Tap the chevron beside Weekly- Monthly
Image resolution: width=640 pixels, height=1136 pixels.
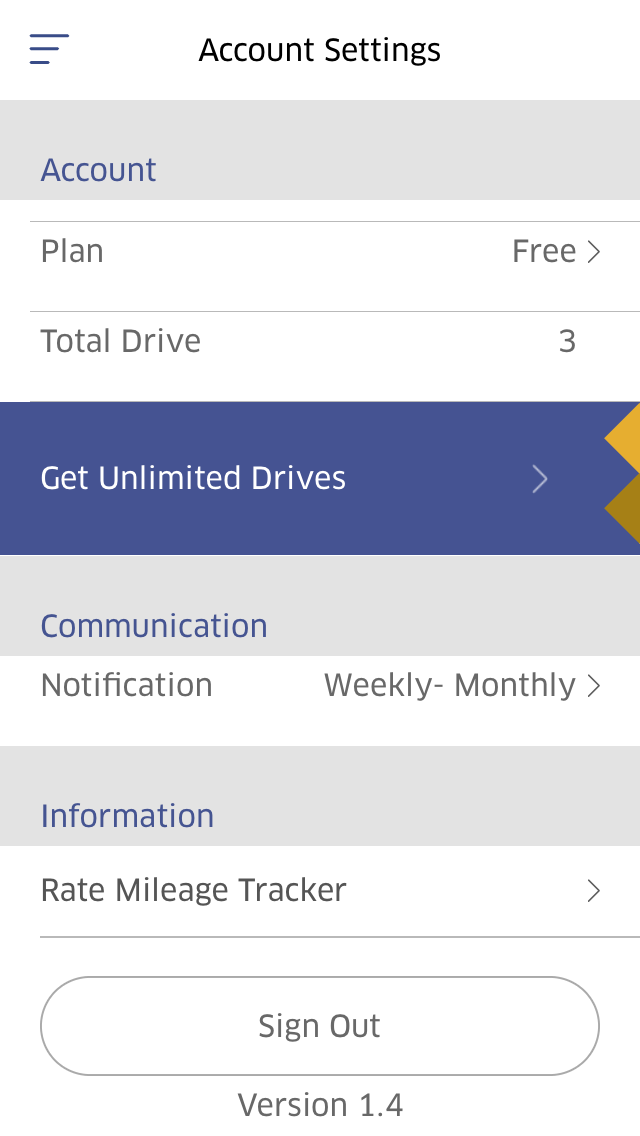(x=594, y=685)
